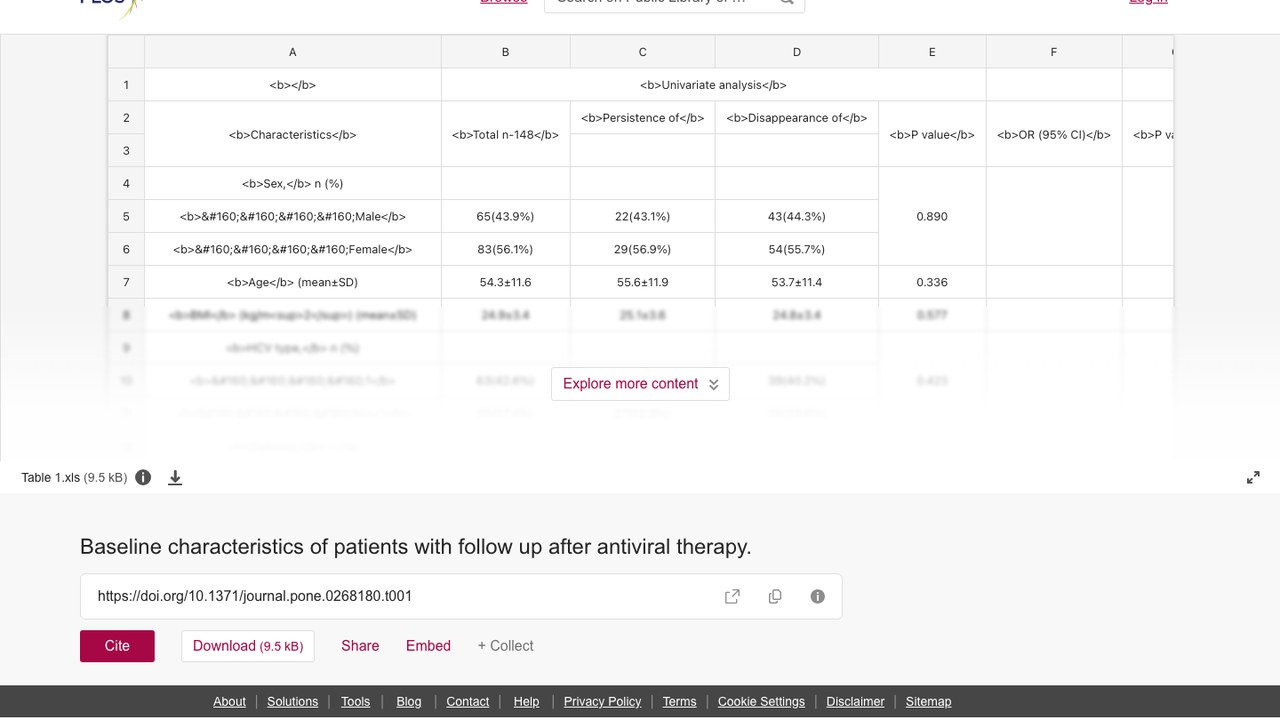Click the P value cell 0.336

[x=932, y=282]
